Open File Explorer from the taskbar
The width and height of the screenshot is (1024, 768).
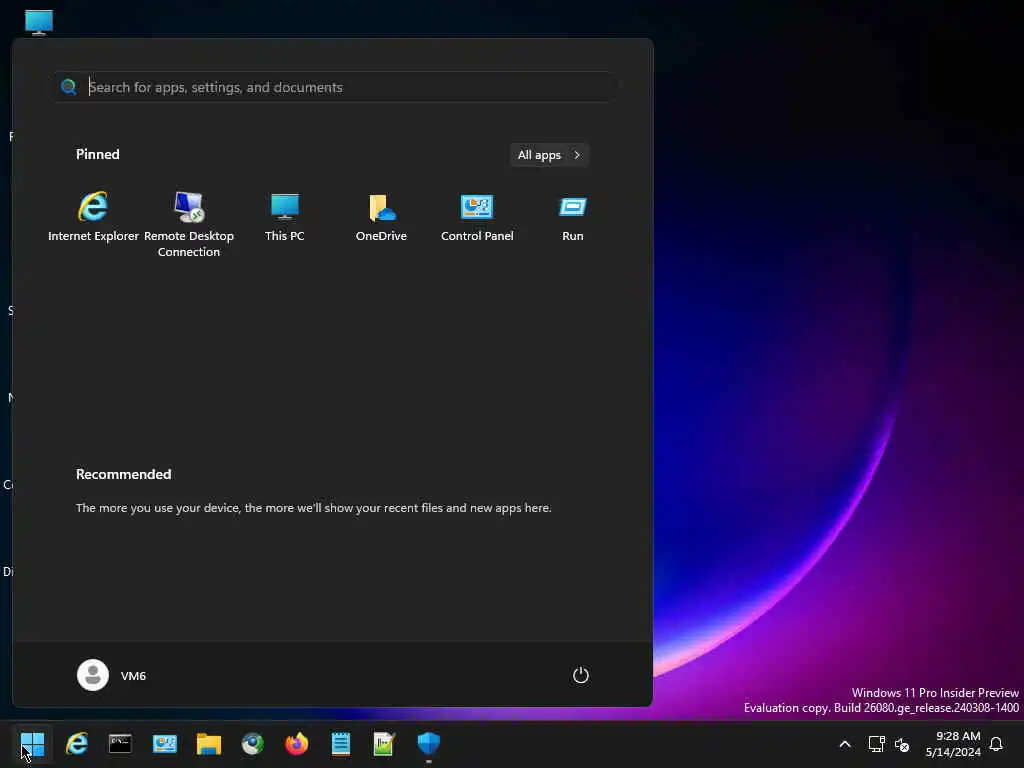coord(209,744)
